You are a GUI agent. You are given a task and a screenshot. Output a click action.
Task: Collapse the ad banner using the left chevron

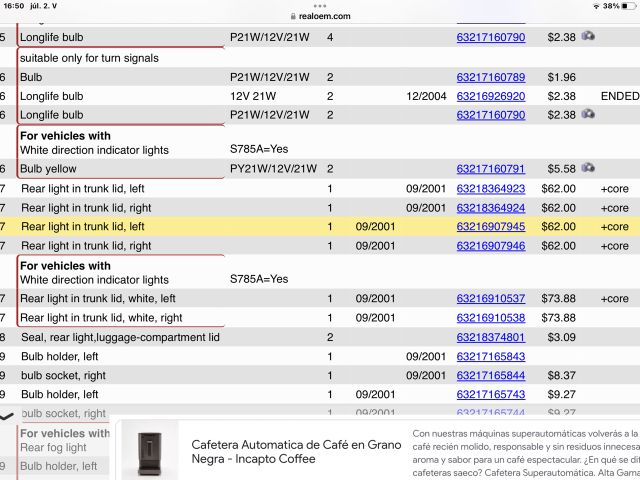tap(7, 415)
